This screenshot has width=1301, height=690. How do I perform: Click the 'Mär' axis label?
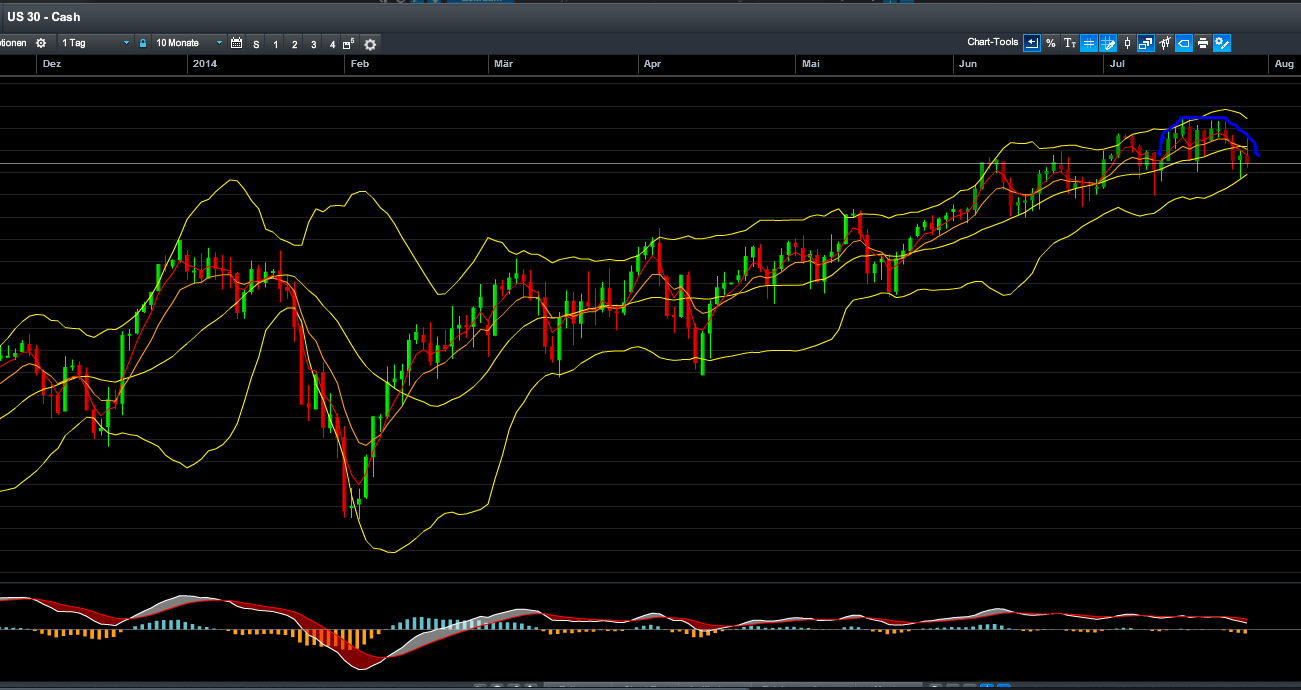[504, 64]
